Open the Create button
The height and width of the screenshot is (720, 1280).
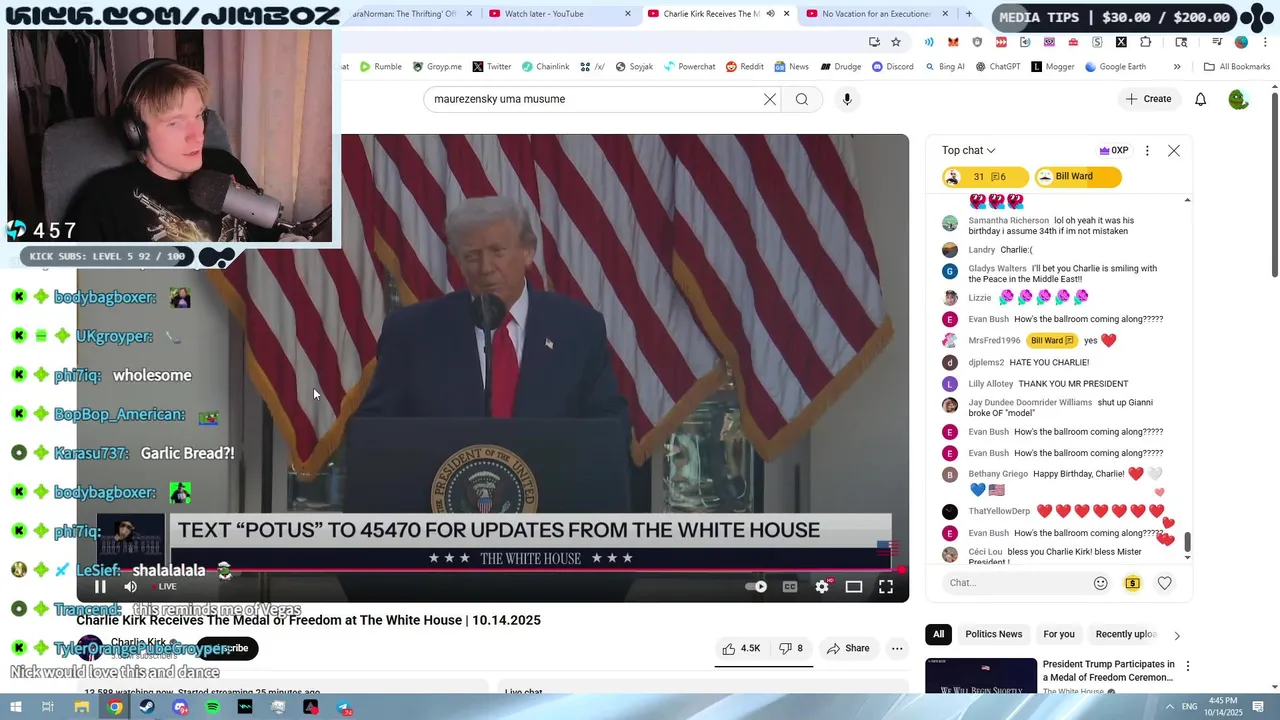click(1148, 99)
